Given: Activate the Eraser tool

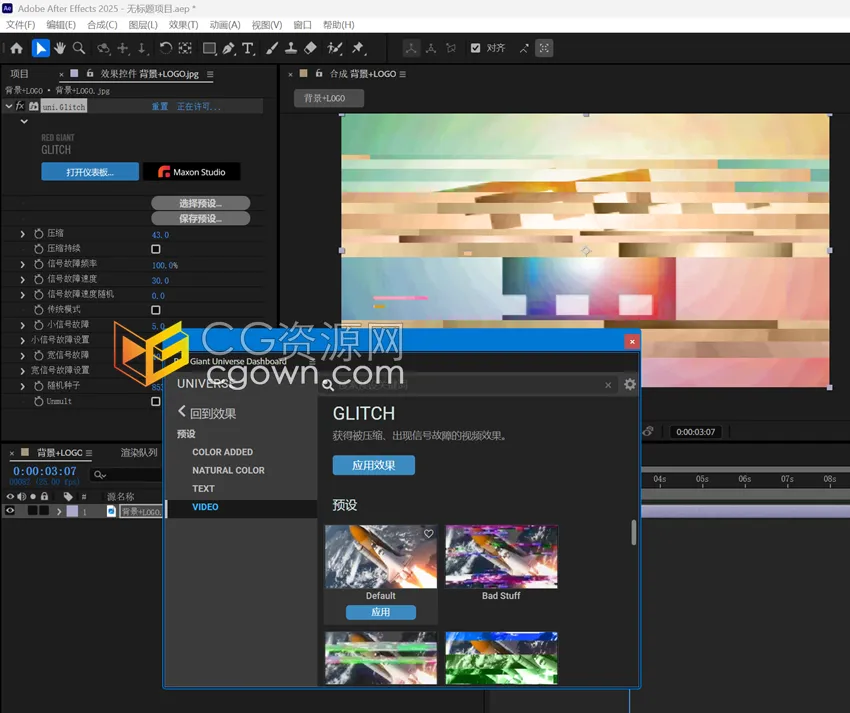Looking at the screenshot, I should (310, 48).
